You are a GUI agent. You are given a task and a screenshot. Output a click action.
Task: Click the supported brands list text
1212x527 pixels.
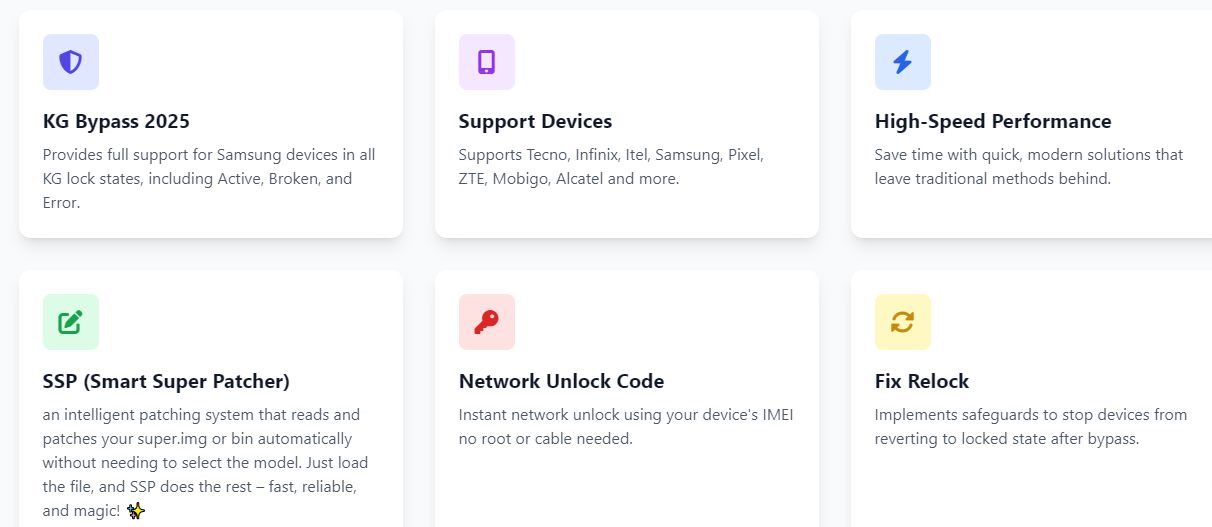click(x=610, y=167)
